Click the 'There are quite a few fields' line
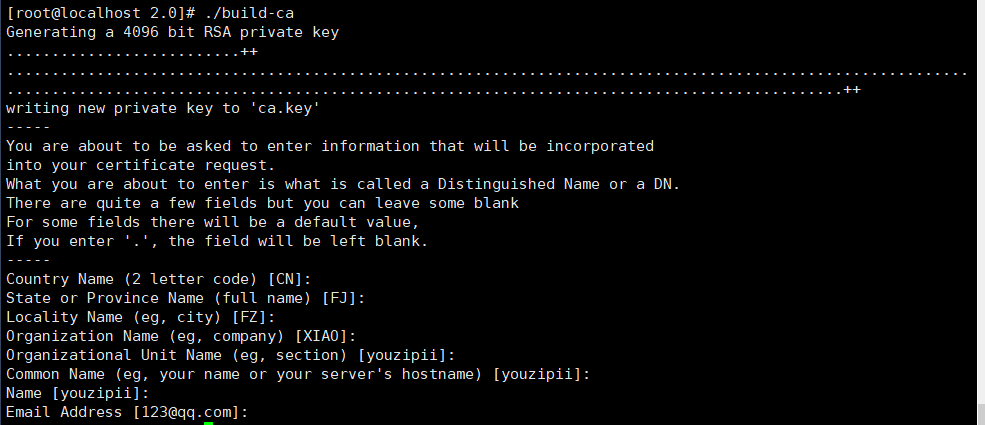The width and height of the screenshot is (985, 425). pos(263,203)
